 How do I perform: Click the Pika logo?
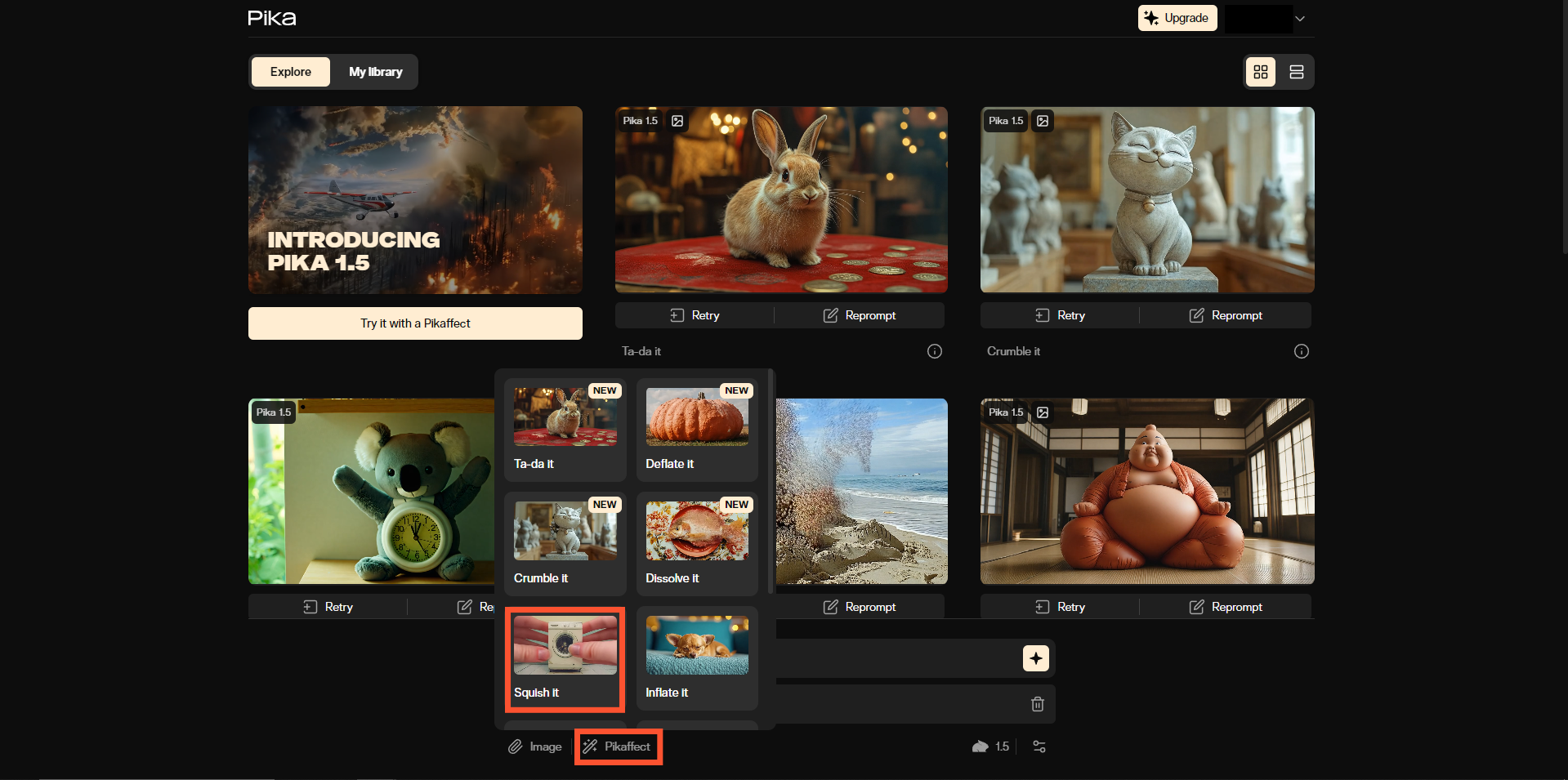(x=272, y=18)
